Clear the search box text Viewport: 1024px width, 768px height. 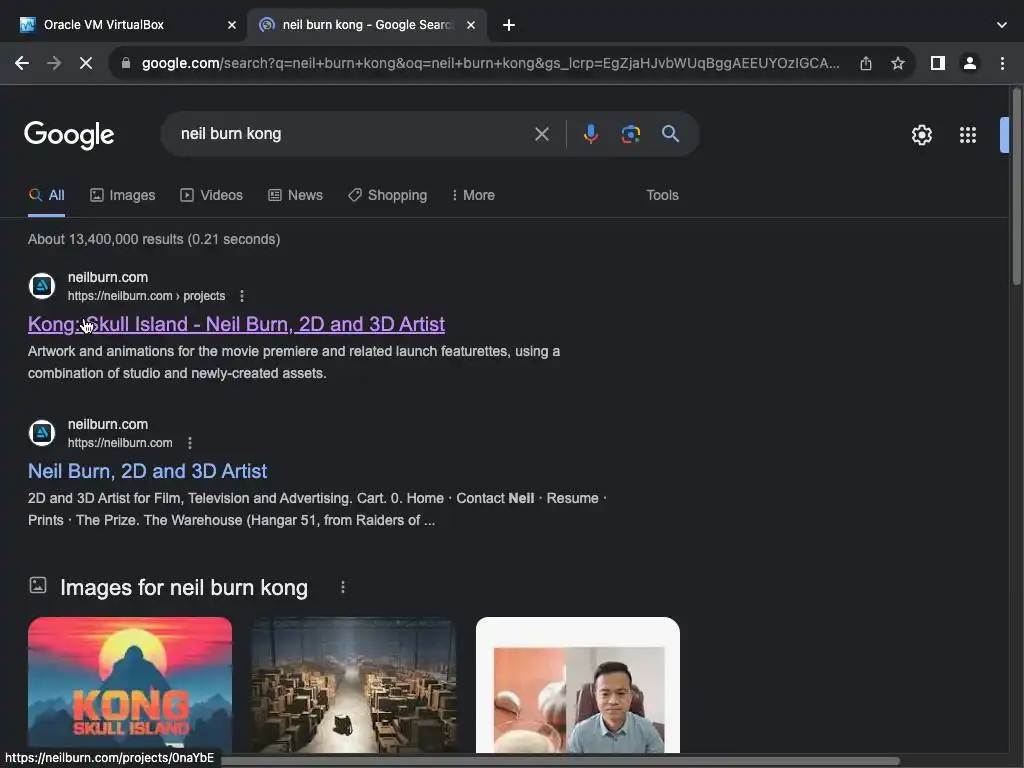541,134
